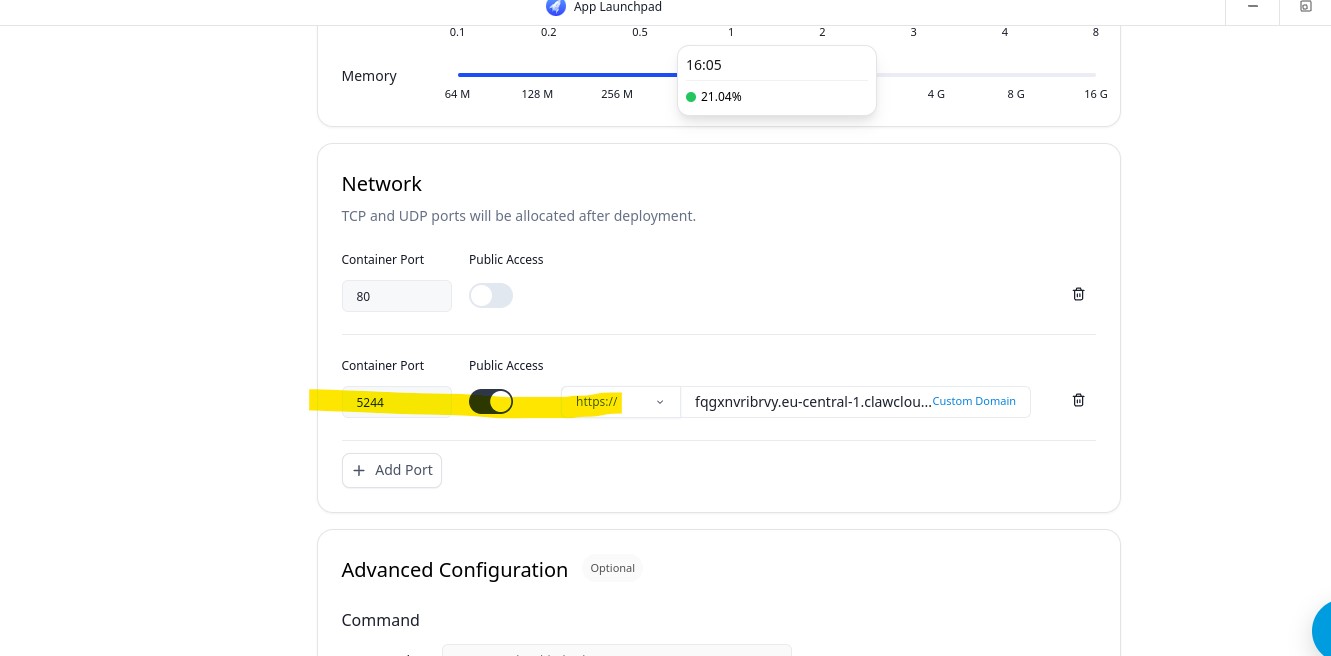
Task: Set memory slider to 16 G
Action: point(1095,75)
